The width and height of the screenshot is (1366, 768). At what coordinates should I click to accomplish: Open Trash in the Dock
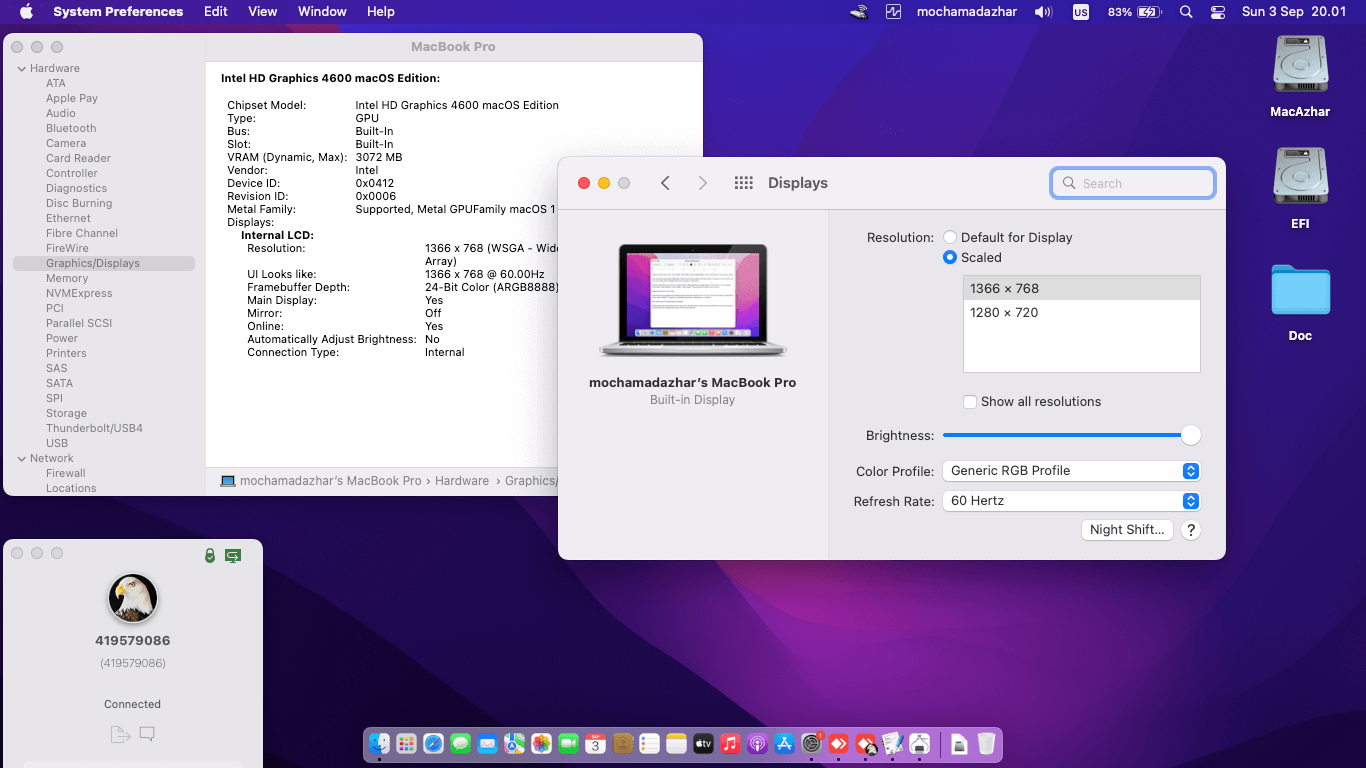point(986,744)
